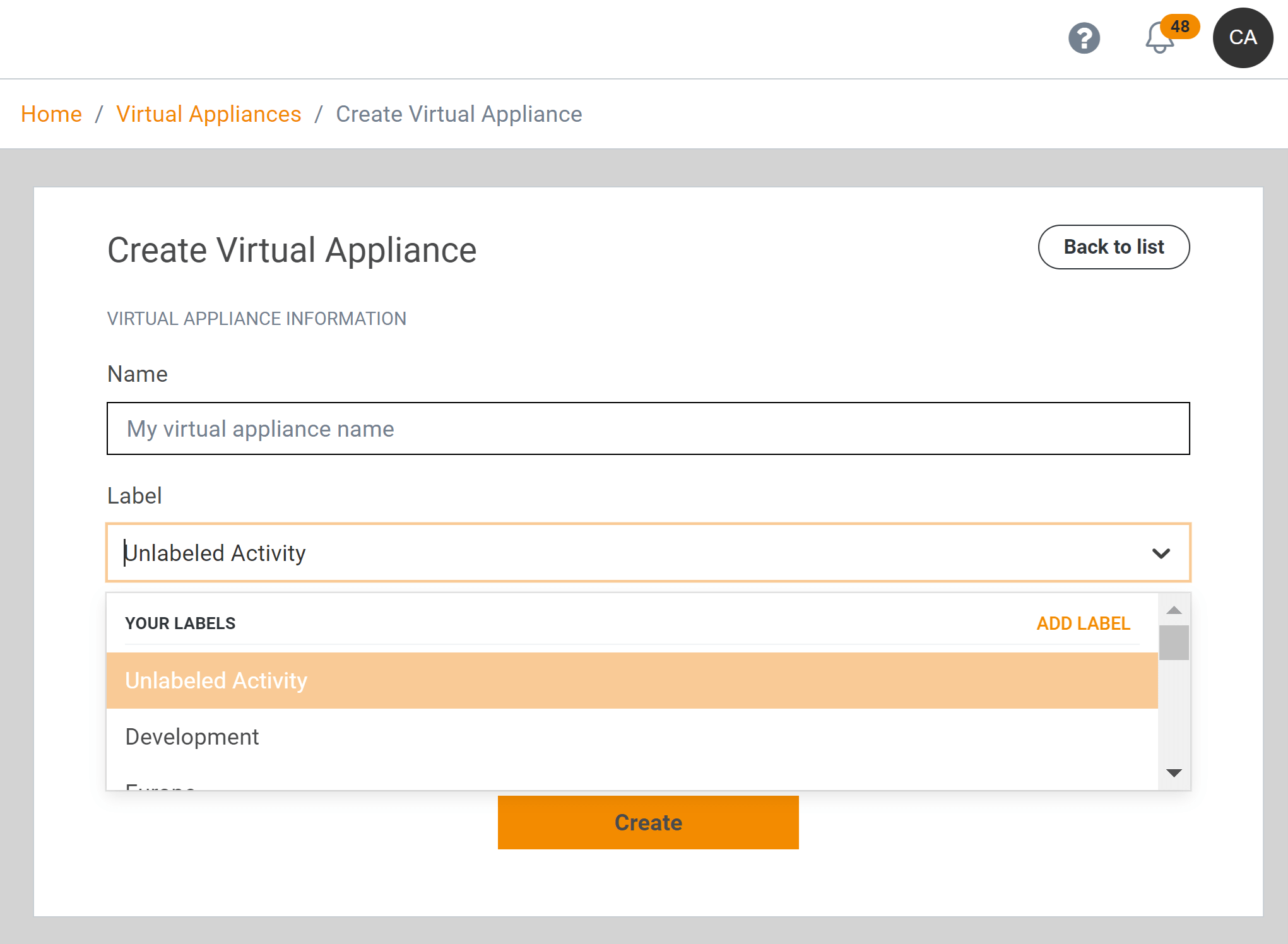Open the CA user avatar menu
Image resolution: width=1288 pixels, height=944 pixels.
pyautogui.click(x=1242, y=38)
